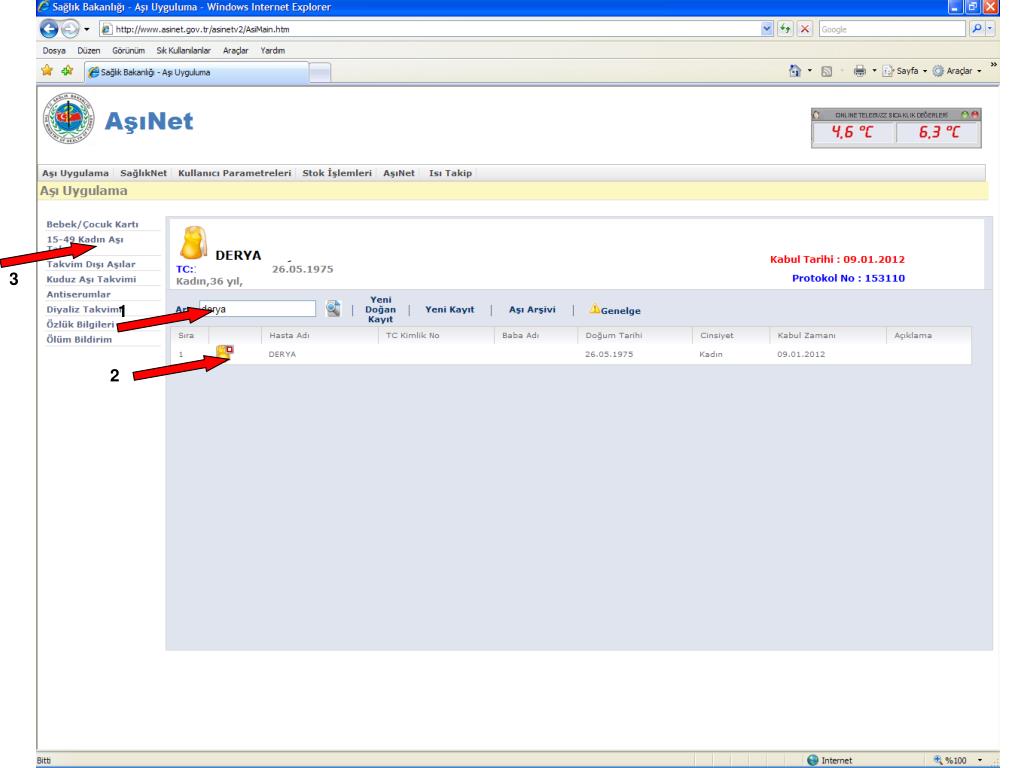Open Ölüm Bildirim sidebar link

coord(79,339)
